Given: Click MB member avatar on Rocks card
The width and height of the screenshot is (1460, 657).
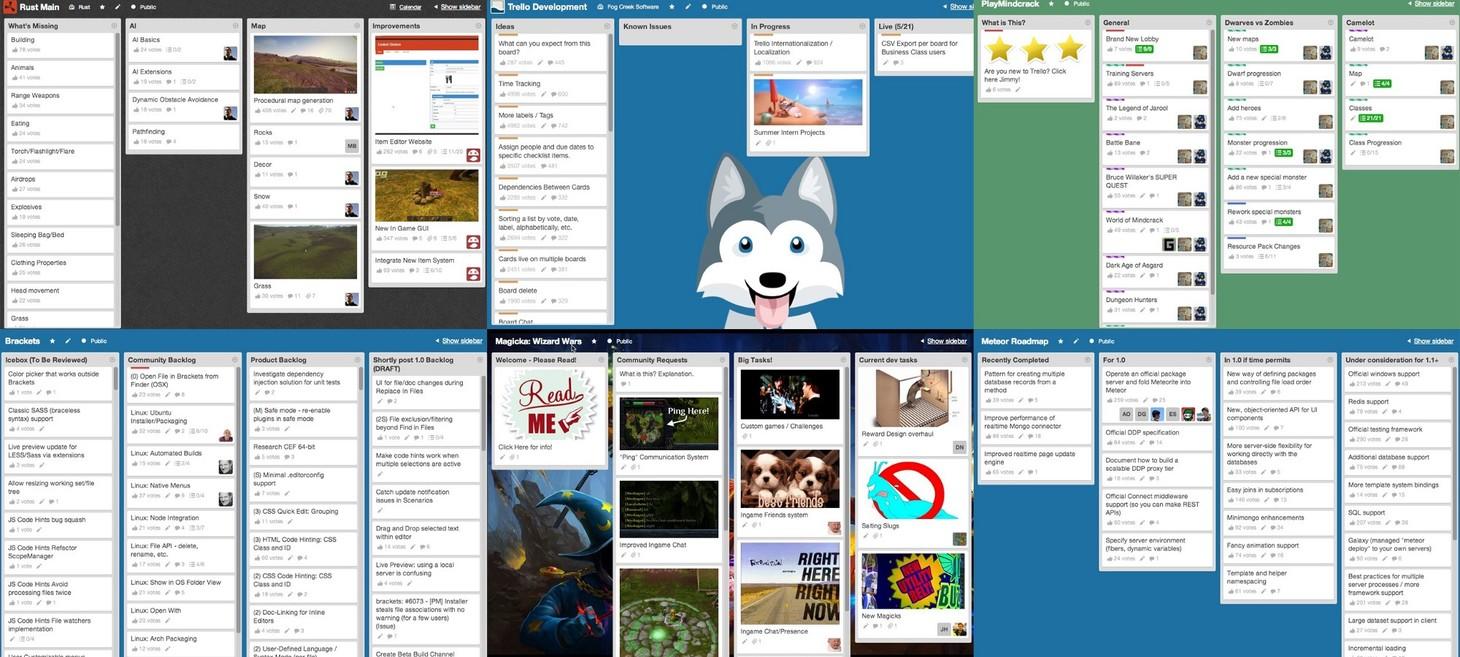Looking at the screenshot, I should [352, 146].
